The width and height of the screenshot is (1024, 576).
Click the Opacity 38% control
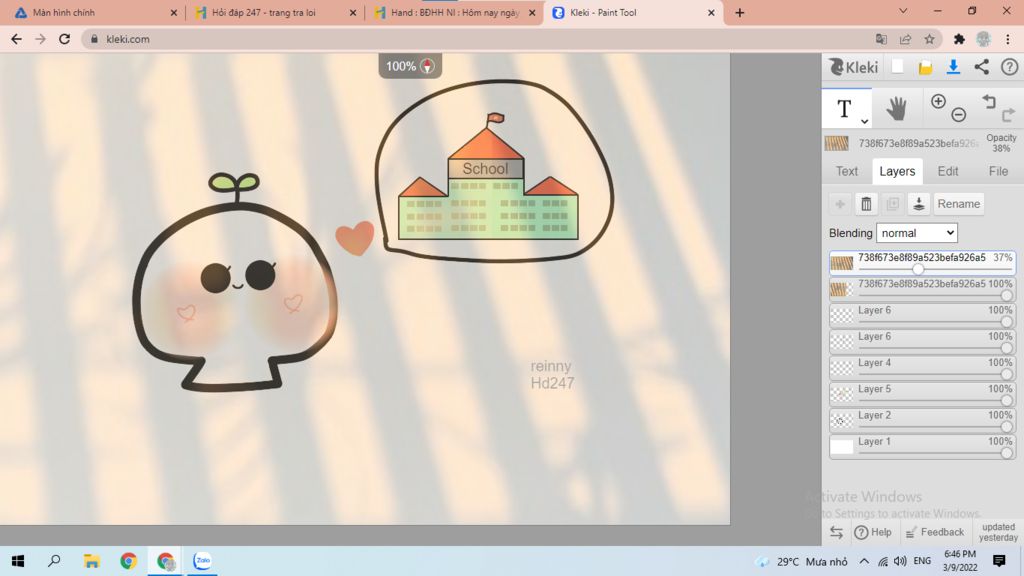coord(1000,143)
